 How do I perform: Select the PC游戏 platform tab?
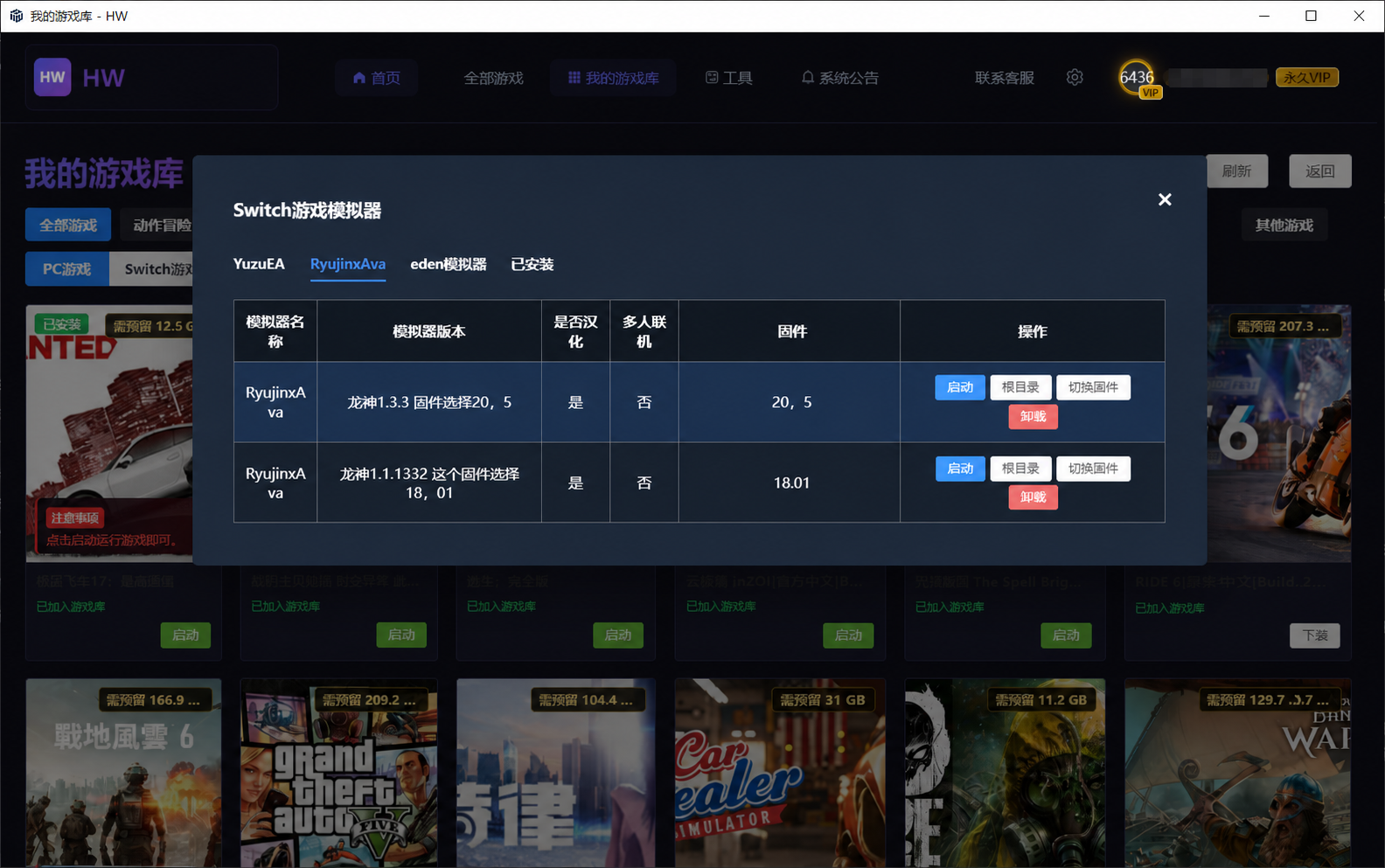[67, 269]
